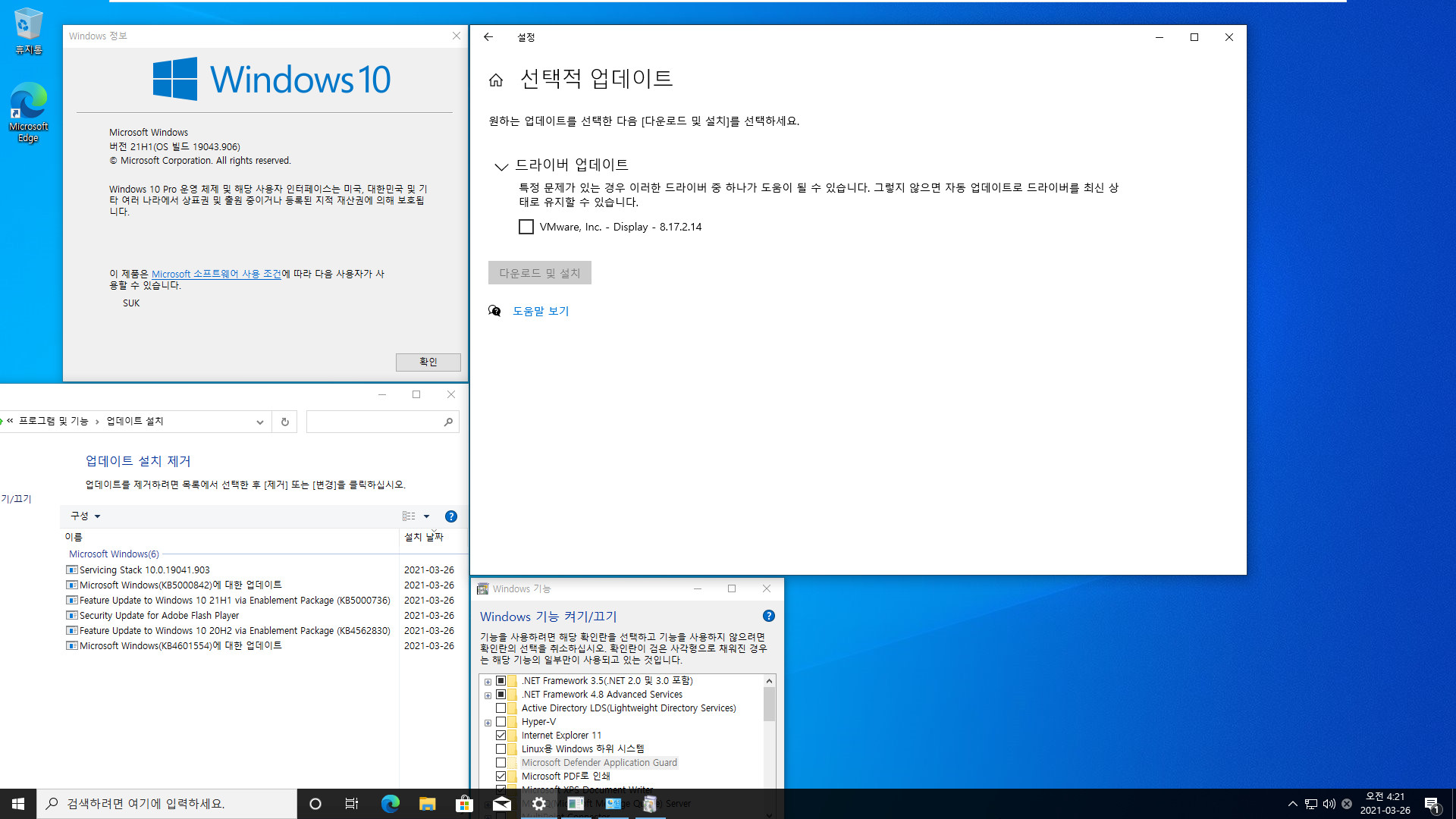Screen dimensions: 1456x819
Task: Open the 도움말 보기 link
Action: pyautogui.click(x=541, y=311)
